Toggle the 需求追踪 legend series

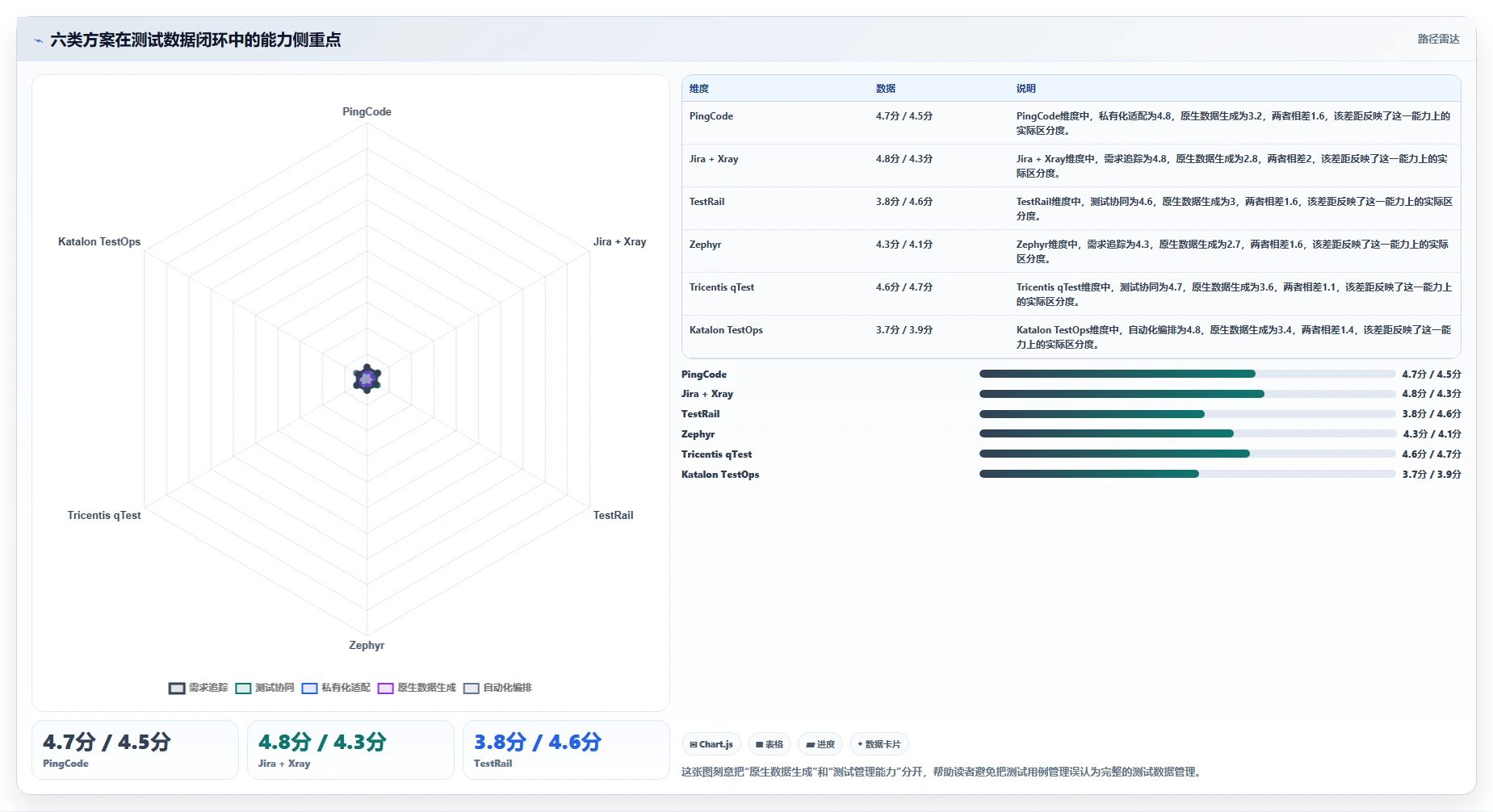(198, 688)
